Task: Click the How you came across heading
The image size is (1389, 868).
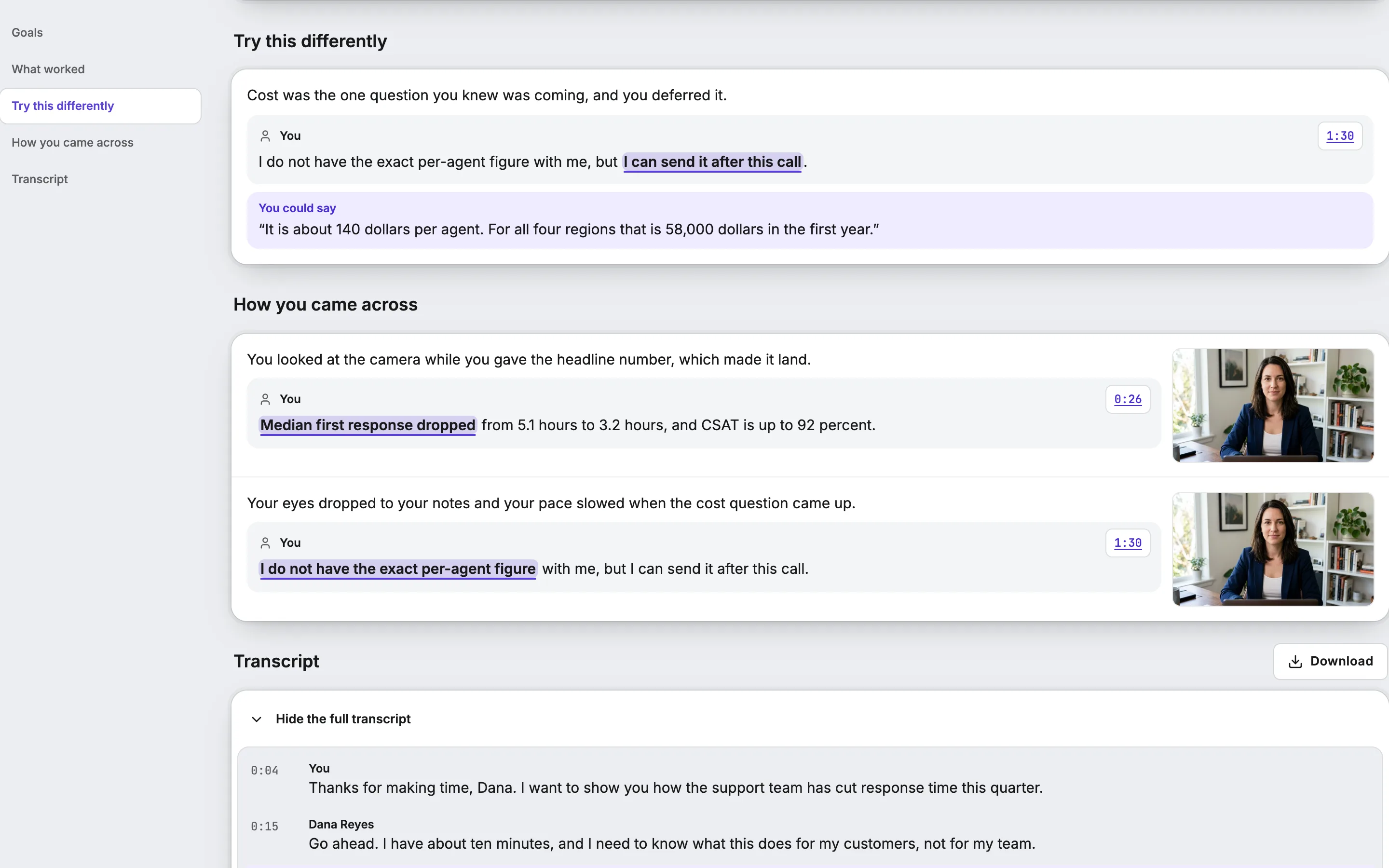Action: (x=326, y=304)
